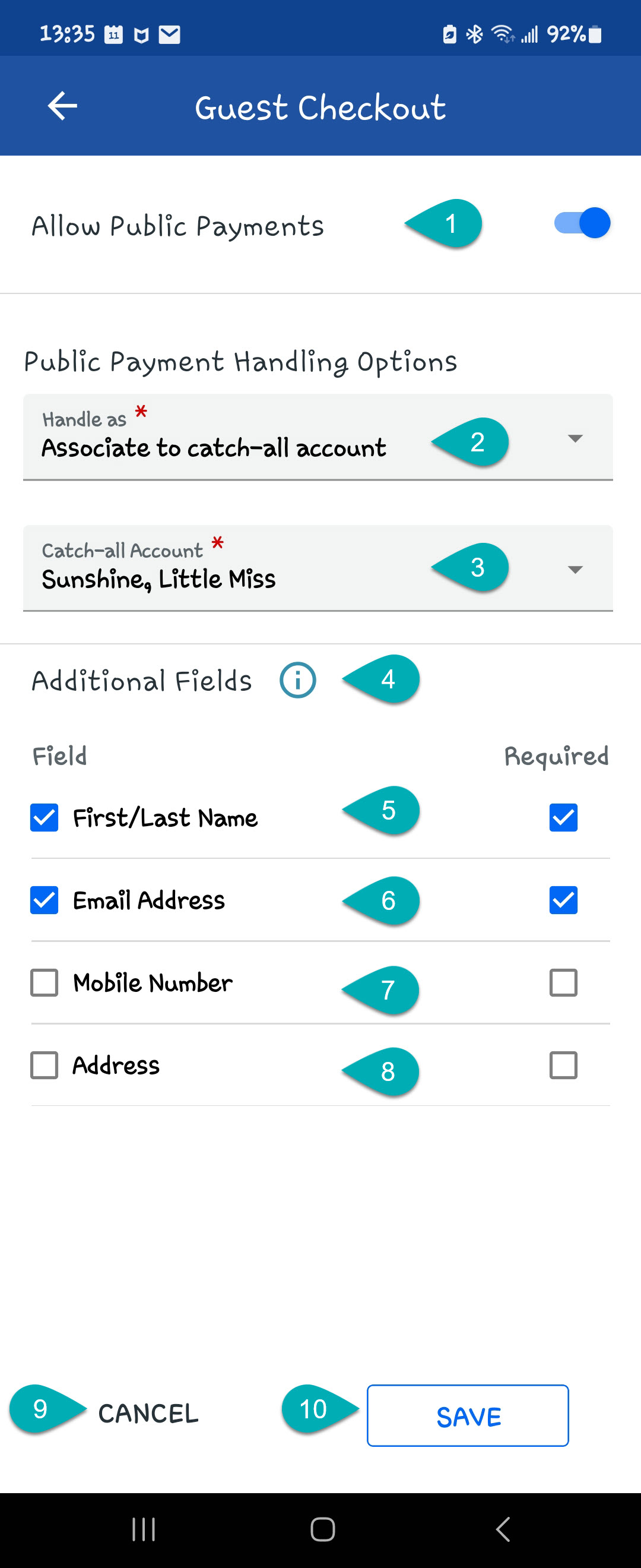The width and height of the screenshot is (641, 1568).
Task: Mark Mobile Number as required
Action: [563, 982]
